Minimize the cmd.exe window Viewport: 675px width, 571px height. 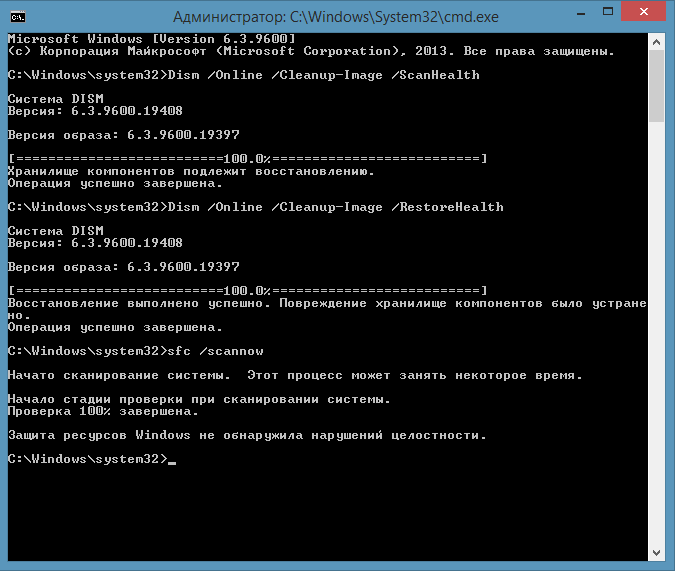click(581, 13)
